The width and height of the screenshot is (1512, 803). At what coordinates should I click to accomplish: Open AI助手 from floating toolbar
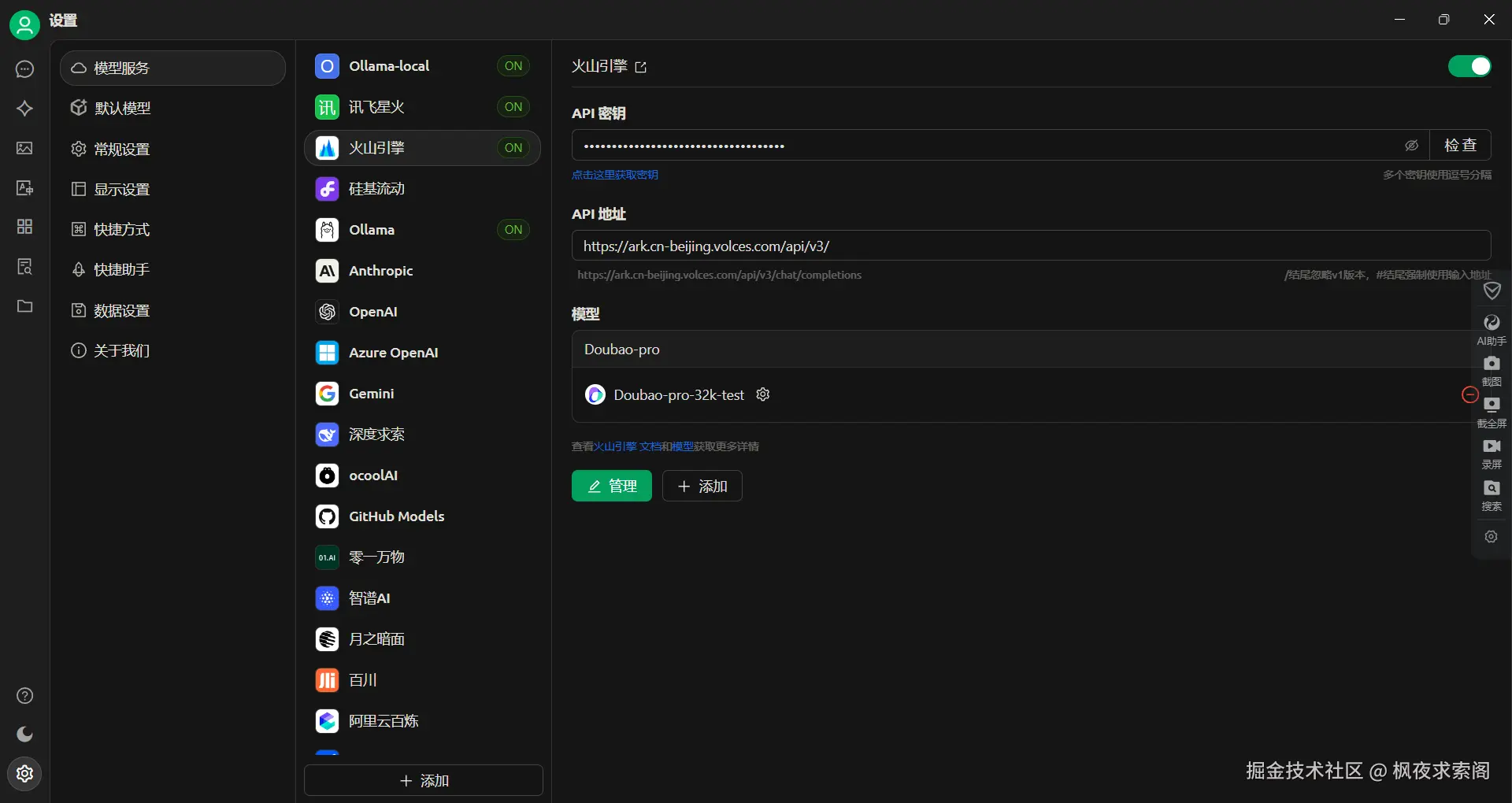1492,331
